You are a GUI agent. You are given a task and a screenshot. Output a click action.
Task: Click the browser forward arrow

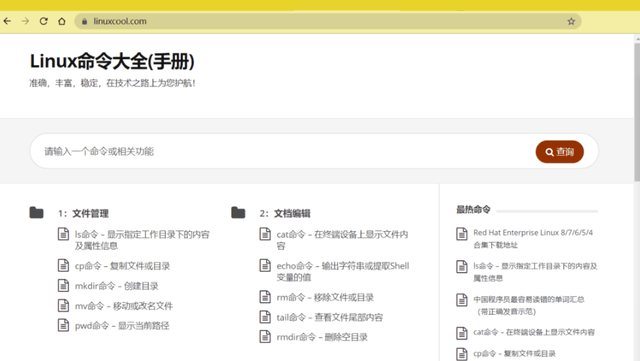click(25, 21)
